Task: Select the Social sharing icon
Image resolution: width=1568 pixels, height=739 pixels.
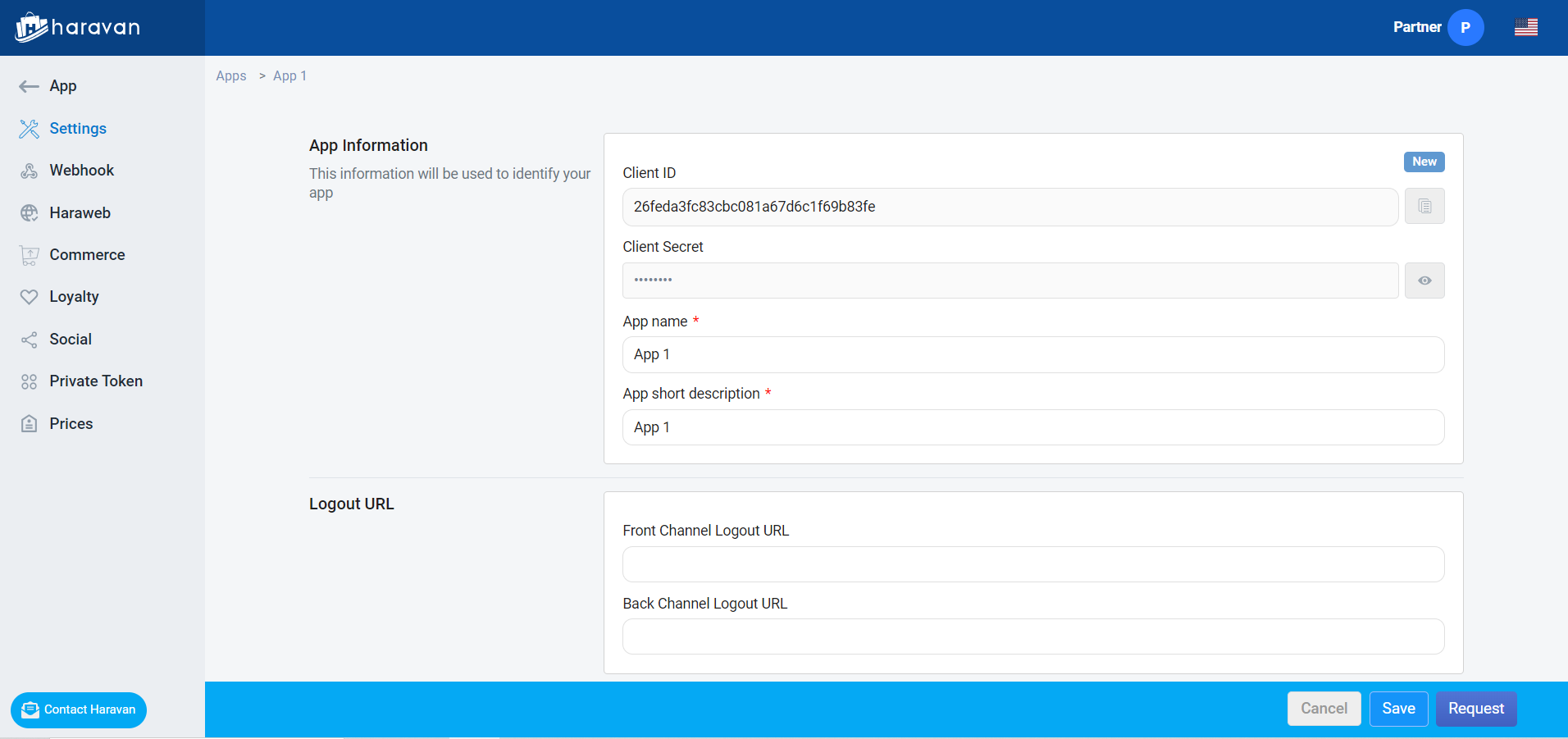Action: click(x=30, y=339)
